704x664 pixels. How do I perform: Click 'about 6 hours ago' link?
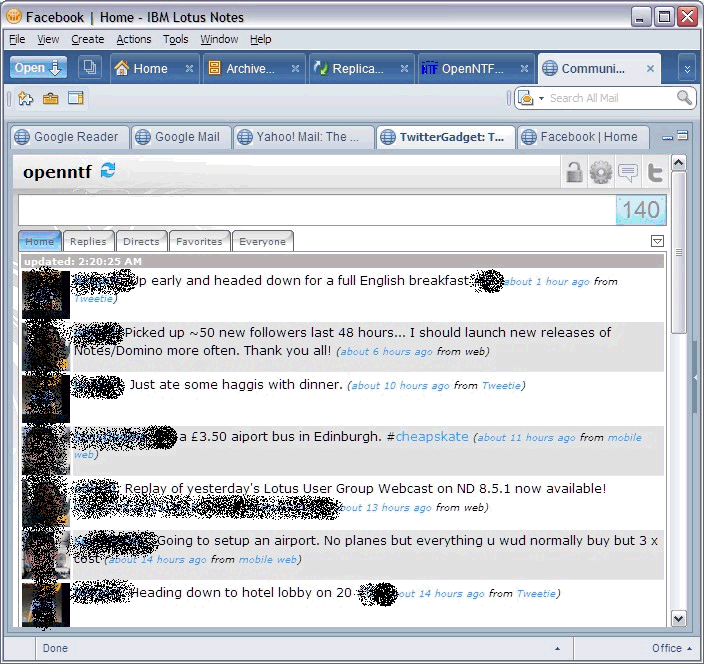coord(386,352)
